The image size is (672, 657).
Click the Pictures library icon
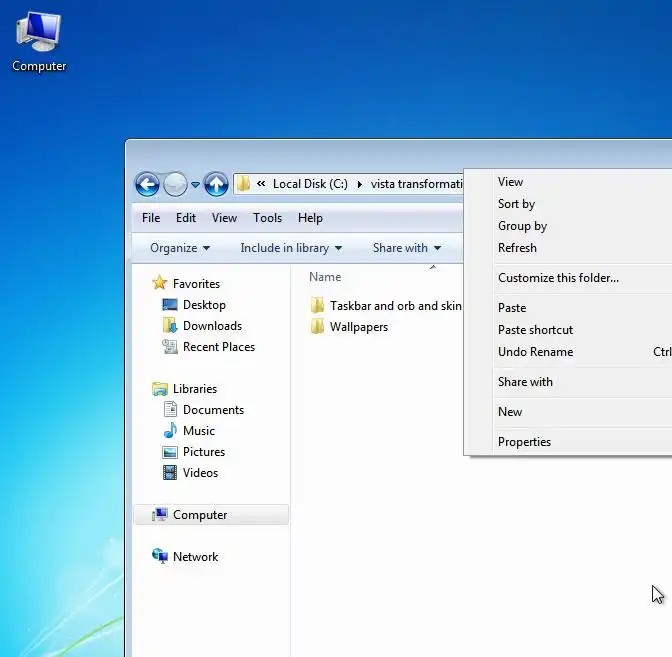click(x=170, y=452)
